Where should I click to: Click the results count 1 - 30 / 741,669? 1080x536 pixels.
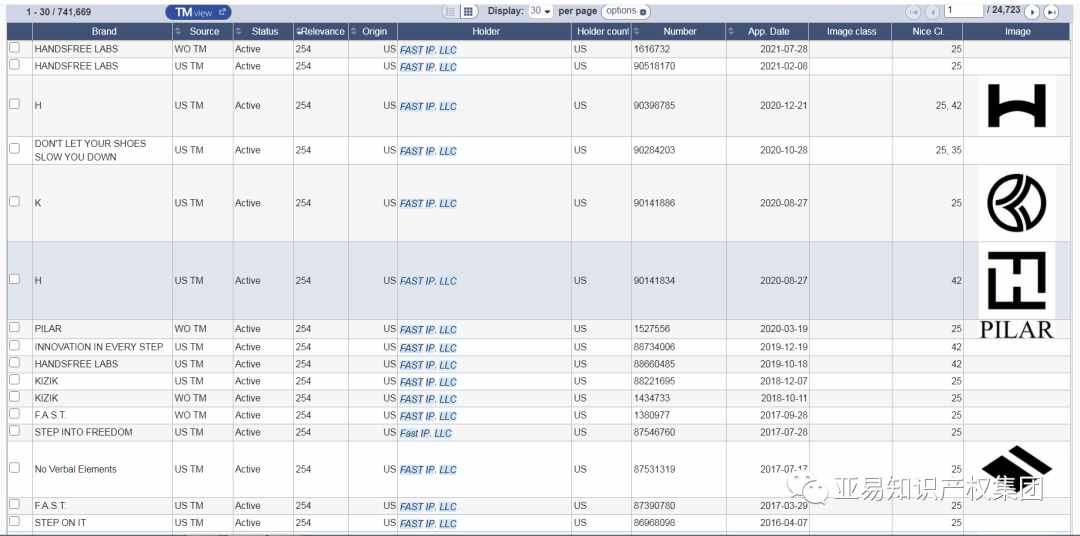59,12
